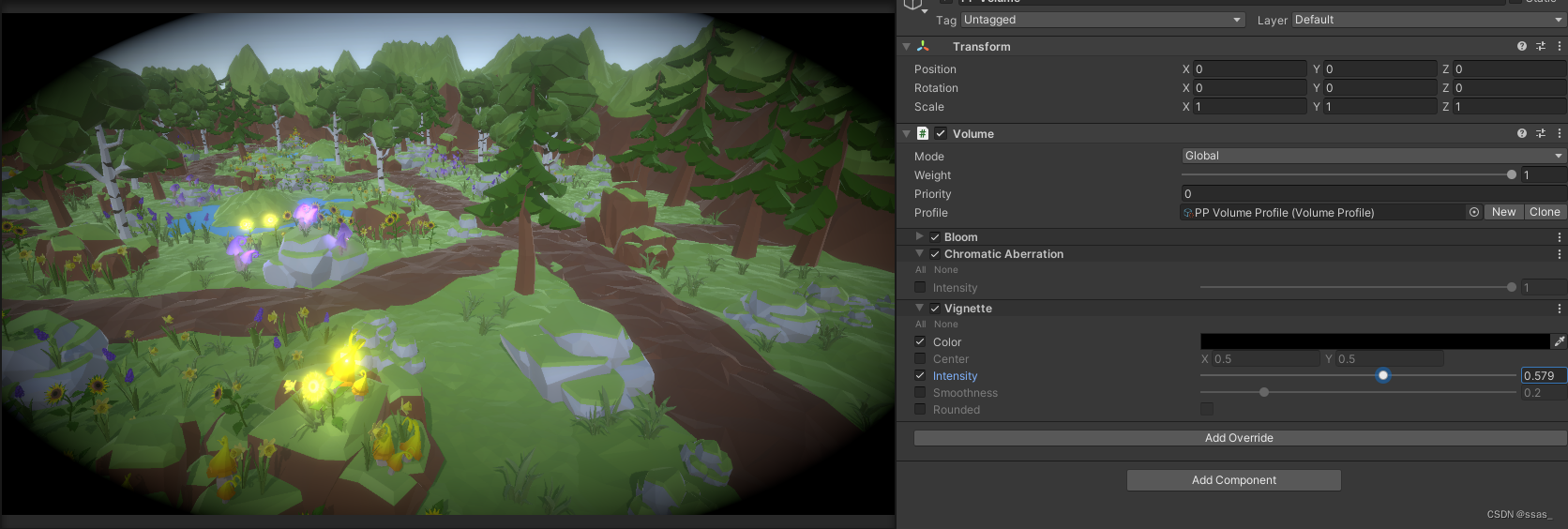Click the GameObject cube icon
The width and height of the screenshot is (1568, 529).
912,5
